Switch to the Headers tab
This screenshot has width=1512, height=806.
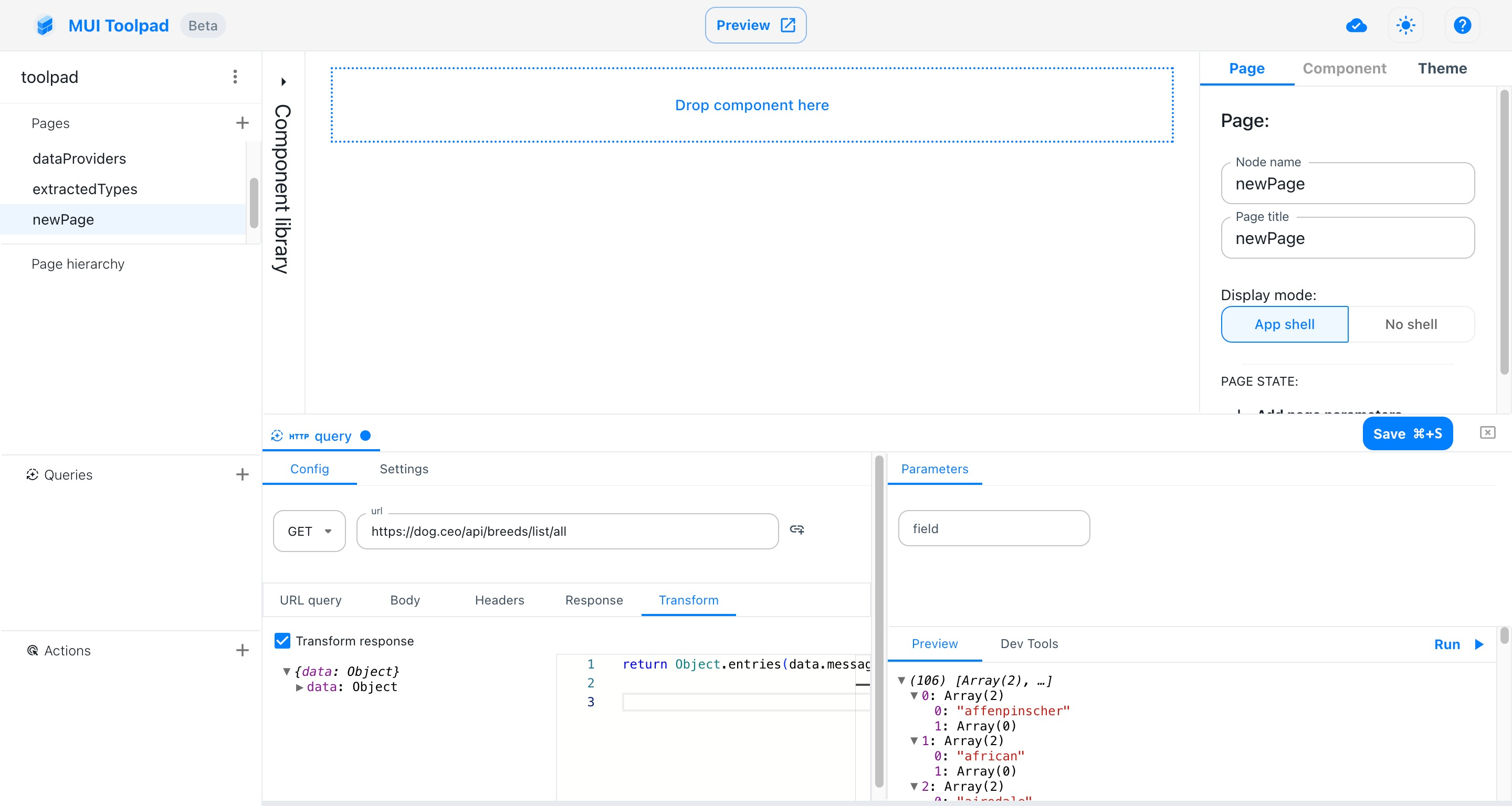499,600
